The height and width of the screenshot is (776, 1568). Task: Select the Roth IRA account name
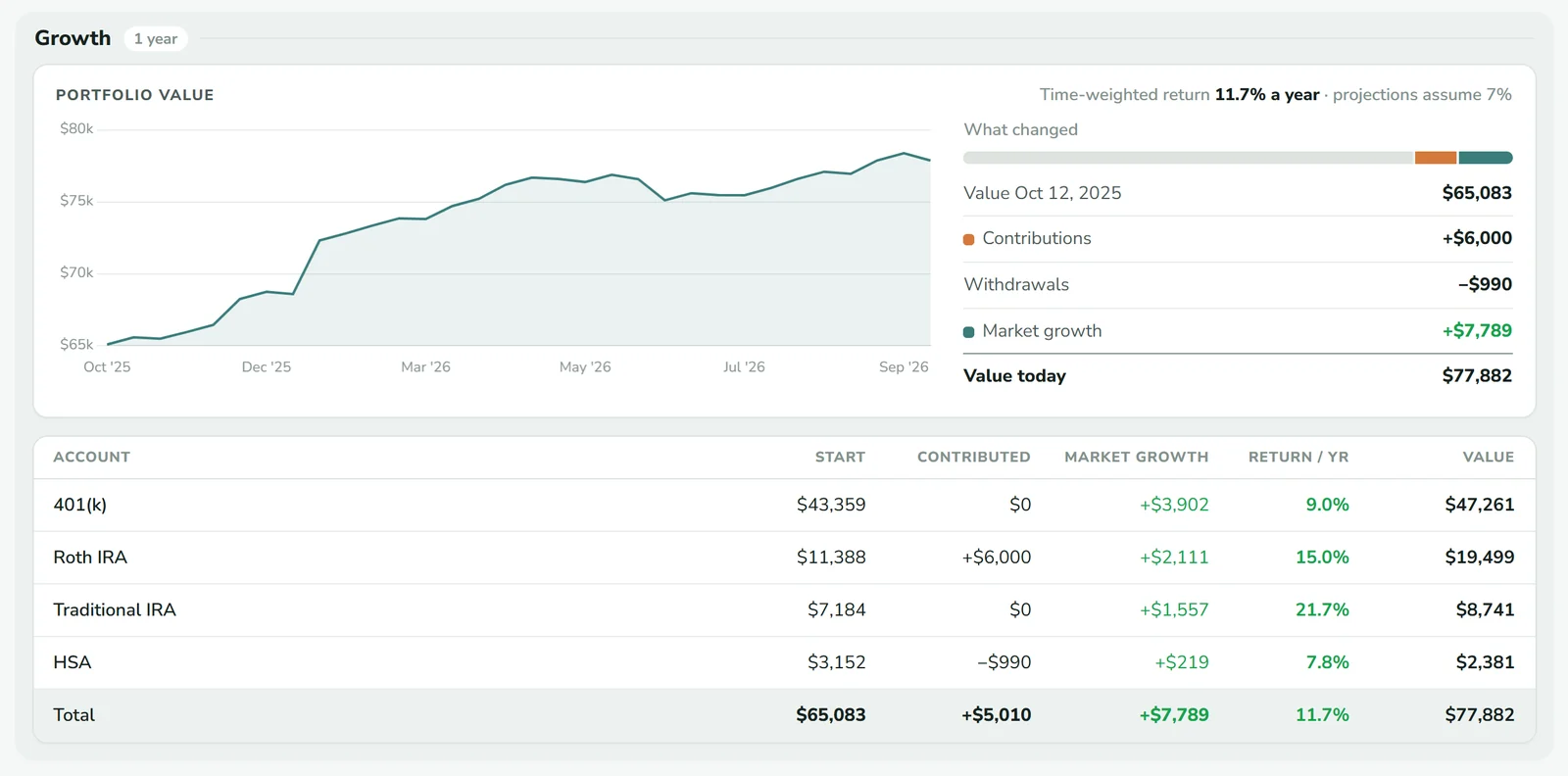(x=90, y=558)
